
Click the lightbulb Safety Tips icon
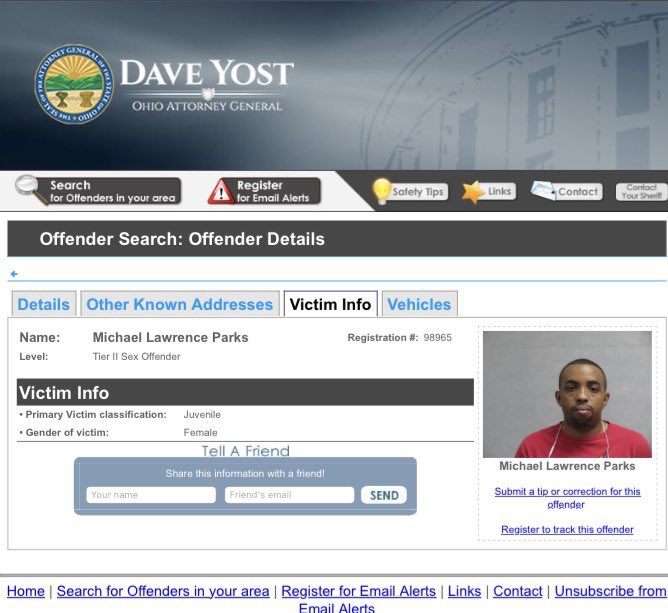coord(381,191)
